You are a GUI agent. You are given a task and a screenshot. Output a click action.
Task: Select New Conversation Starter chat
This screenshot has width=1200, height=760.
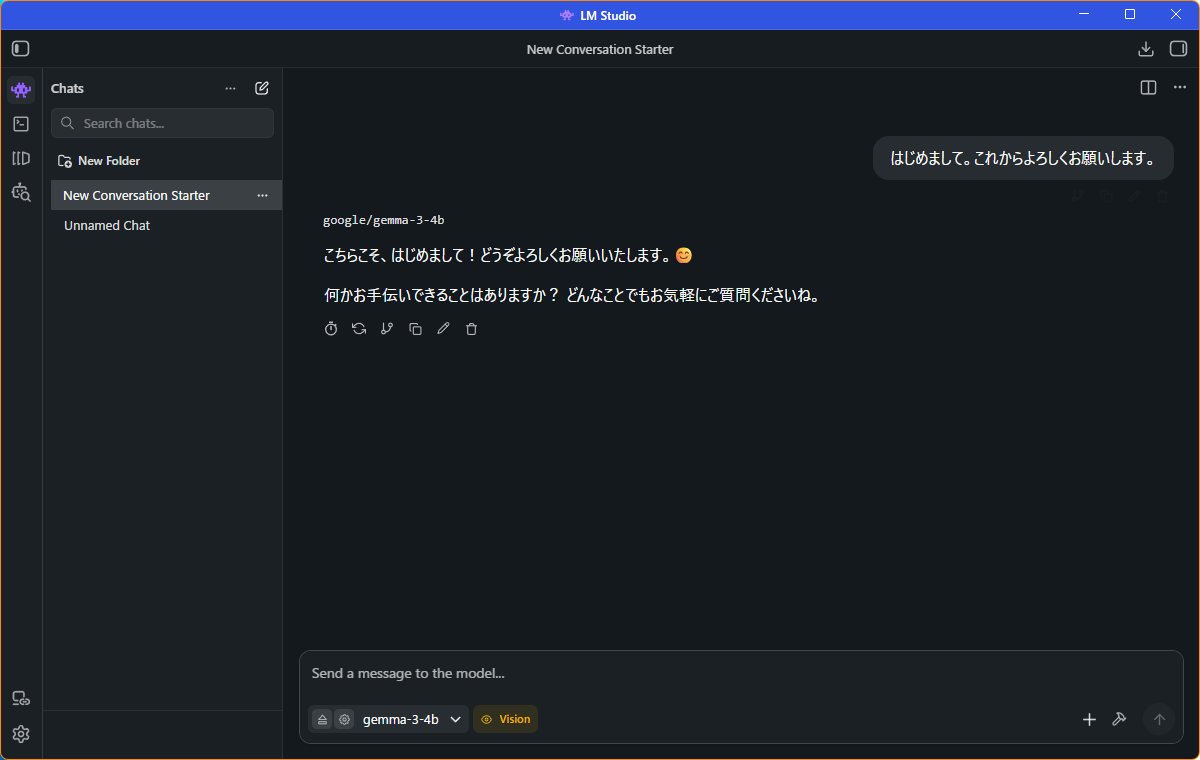pyautogui.click(x=166, y=195)
